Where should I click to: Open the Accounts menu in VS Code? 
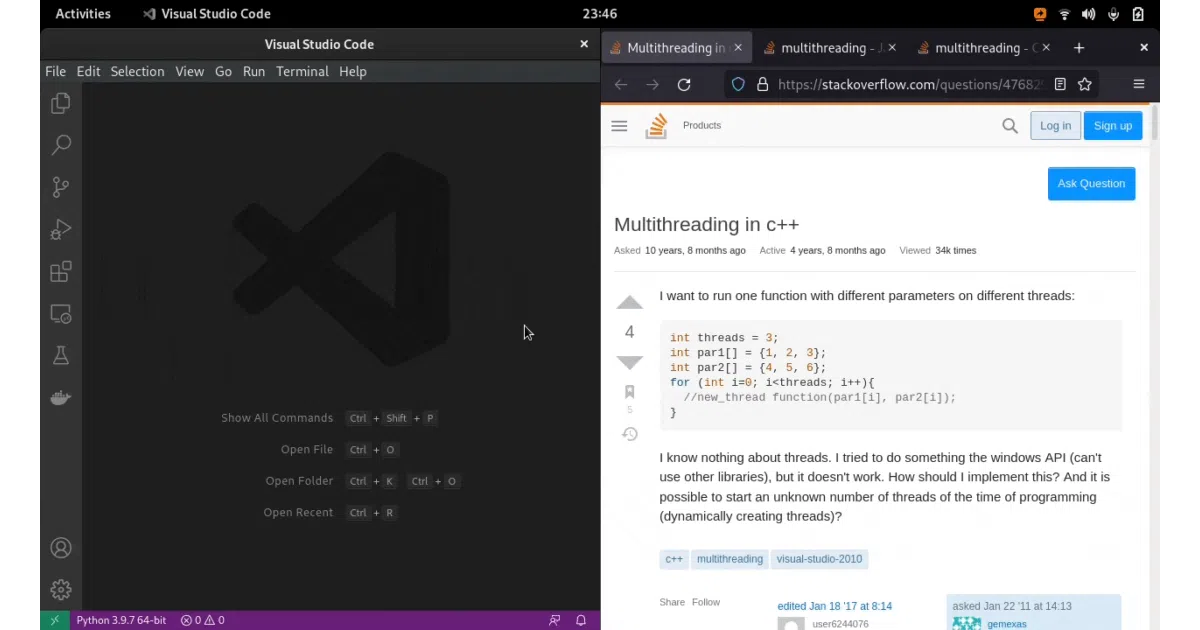point(61,548)
